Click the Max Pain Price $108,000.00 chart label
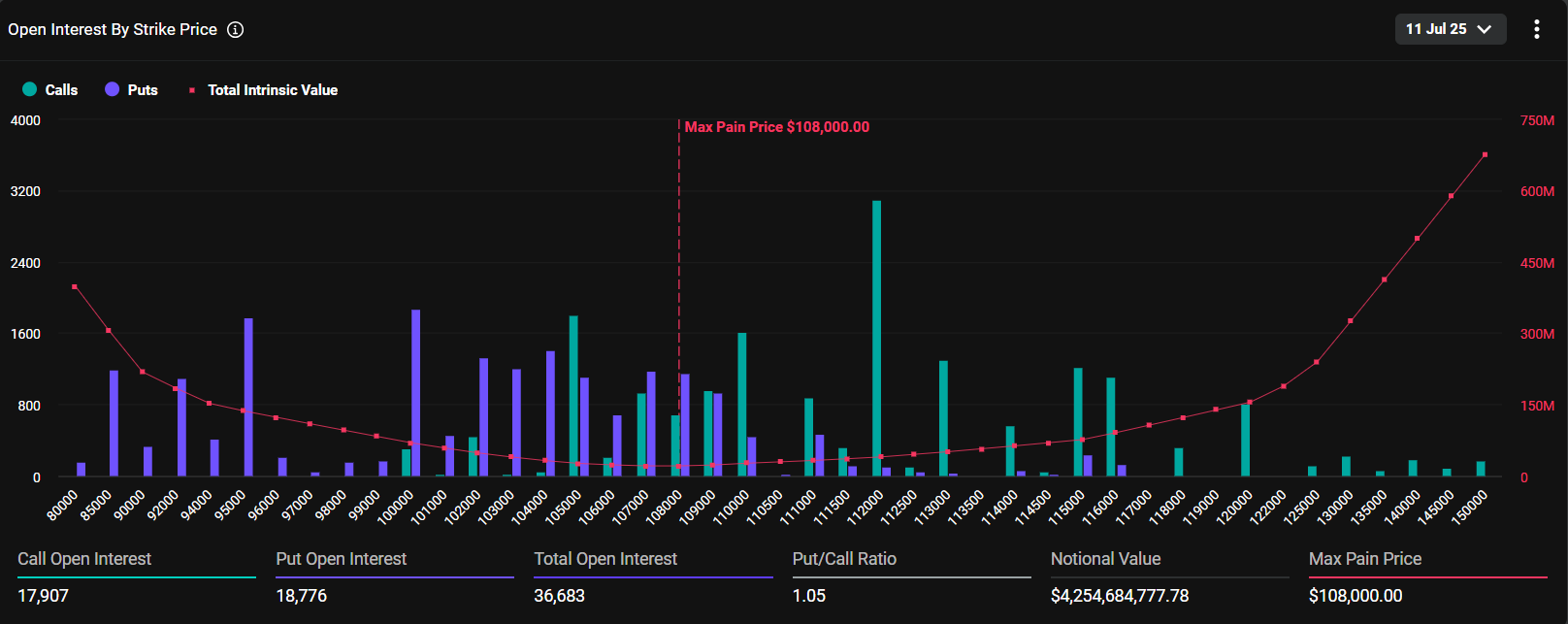1568x624 pixels. point(776,127)
